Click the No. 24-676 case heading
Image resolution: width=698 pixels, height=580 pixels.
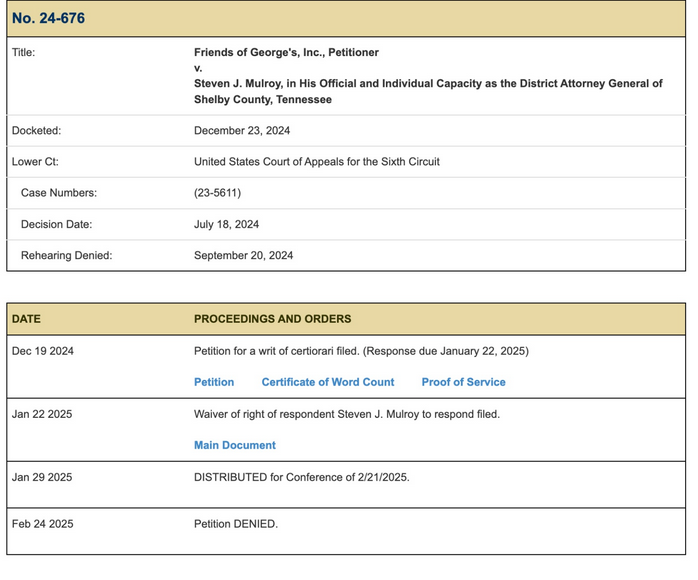click(48, 18)
